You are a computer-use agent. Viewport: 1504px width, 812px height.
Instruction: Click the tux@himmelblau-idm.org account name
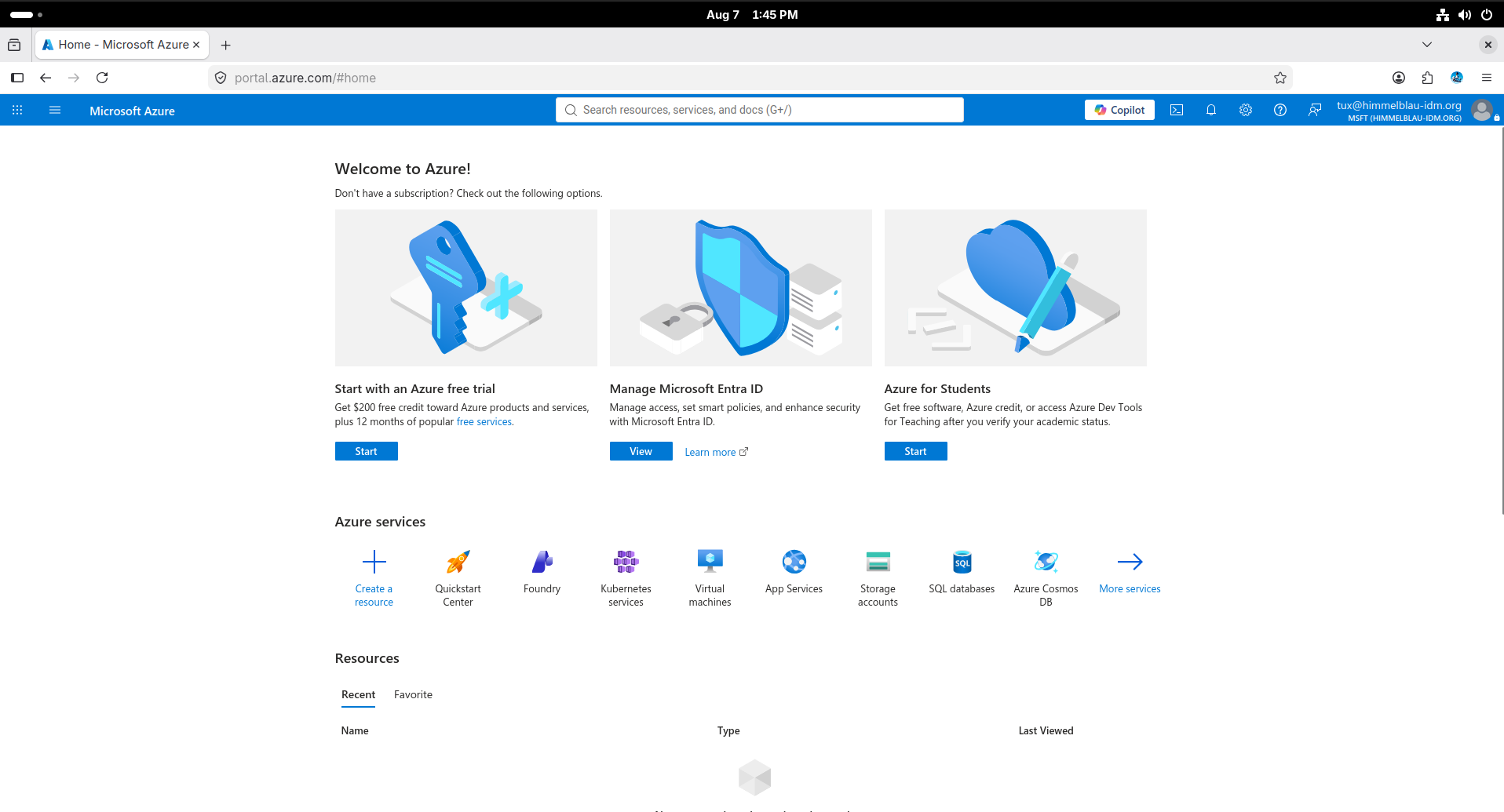tap(1399, 105)
